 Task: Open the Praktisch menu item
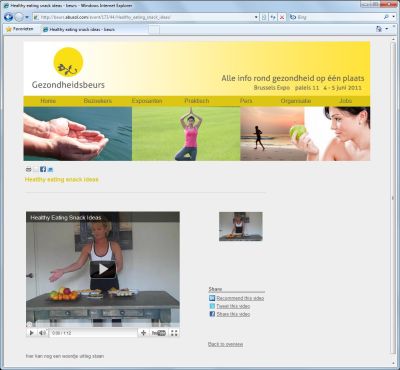197,101
